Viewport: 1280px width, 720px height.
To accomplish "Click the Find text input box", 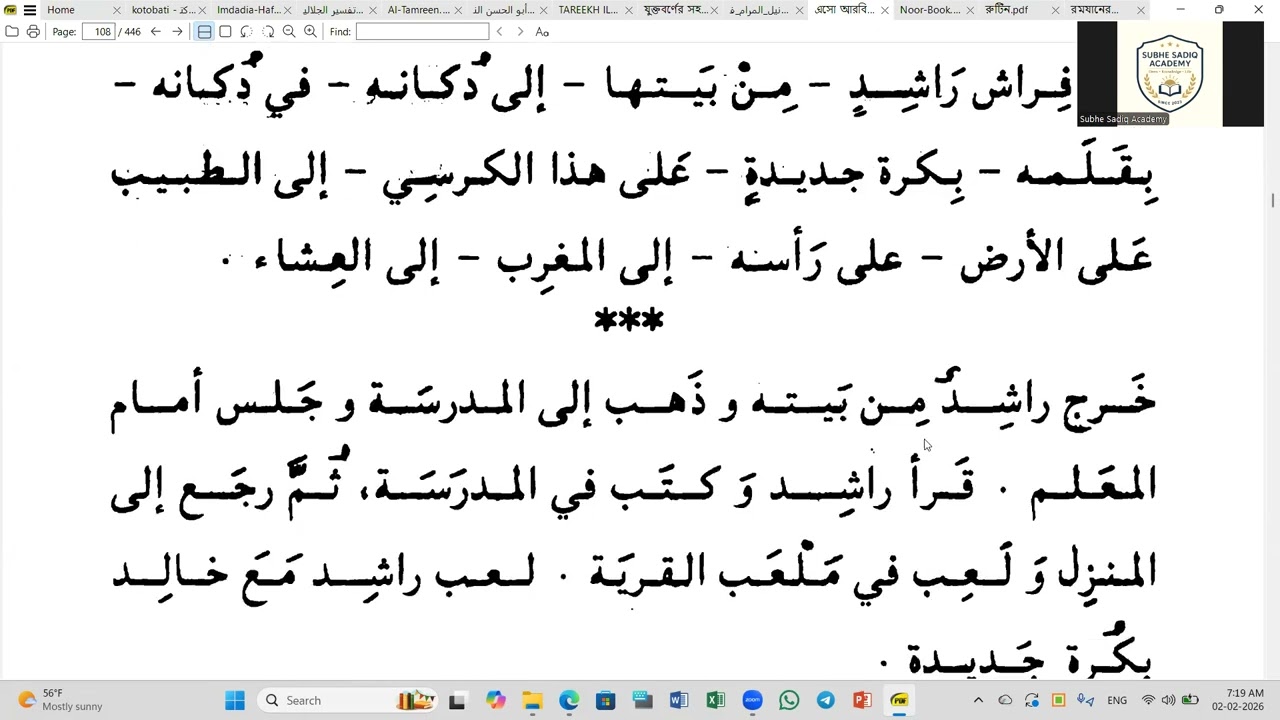I will coord(422,32).
